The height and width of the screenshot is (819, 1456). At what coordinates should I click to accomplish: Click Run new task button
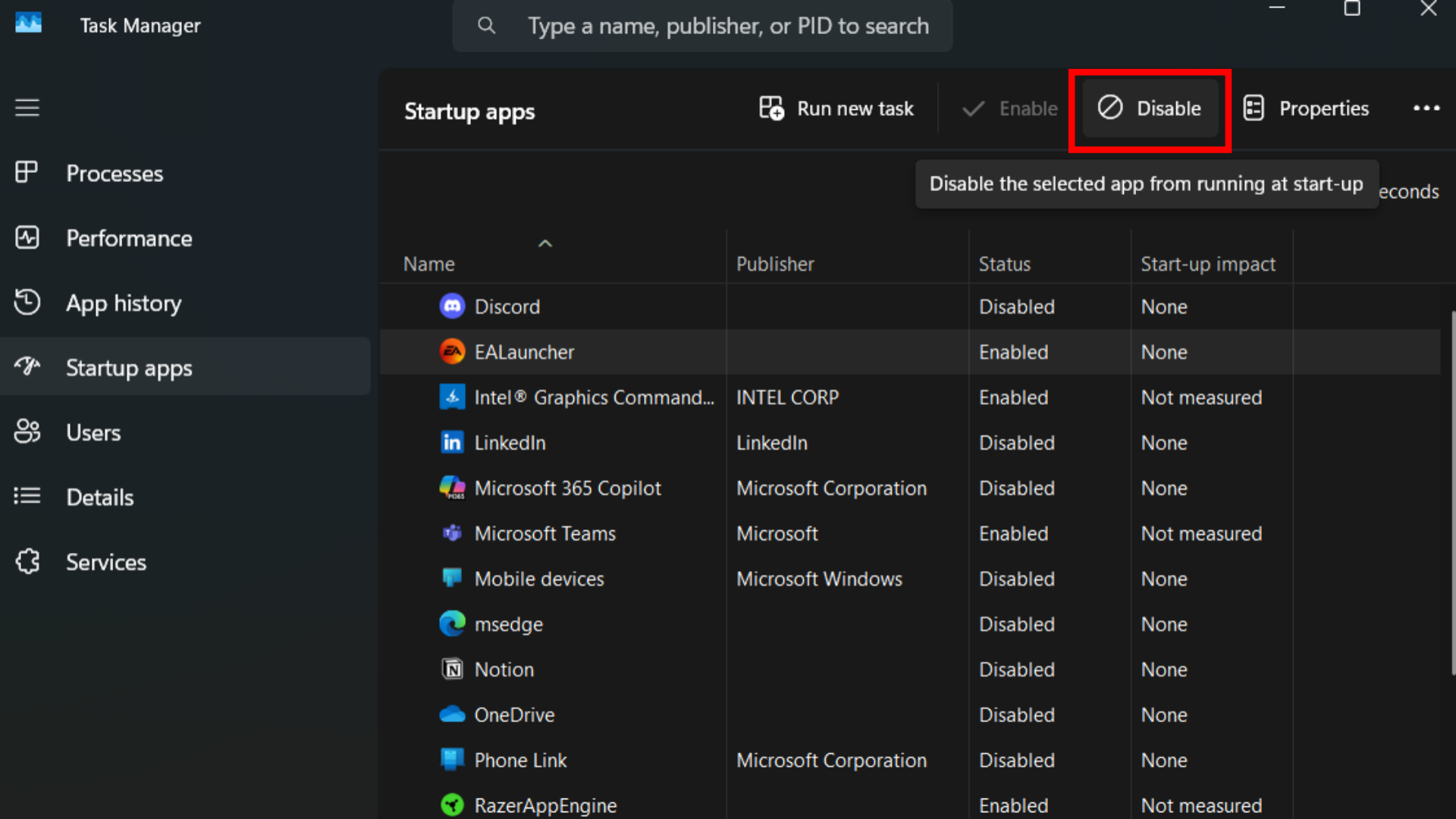[x=836, y=108]
